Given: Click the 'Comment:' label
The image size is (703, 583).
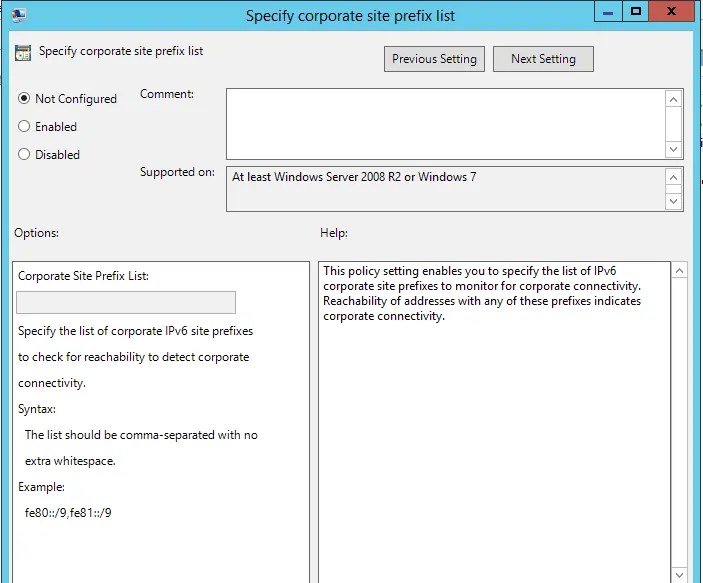Looking at the screenshot, I should (x=167, y=94).
